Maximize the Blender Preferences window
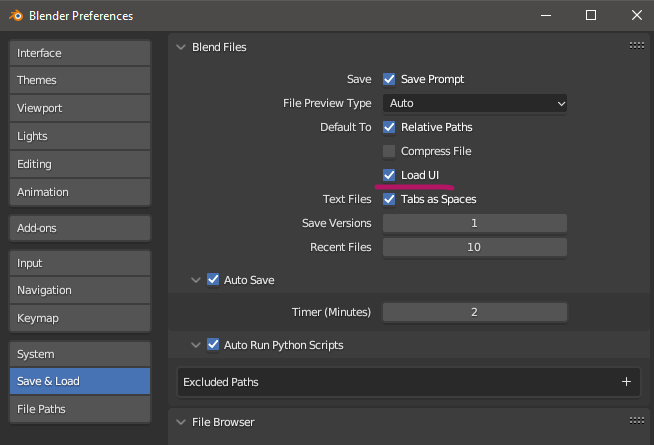Viewport: 654px width, 445px height. 591,15
